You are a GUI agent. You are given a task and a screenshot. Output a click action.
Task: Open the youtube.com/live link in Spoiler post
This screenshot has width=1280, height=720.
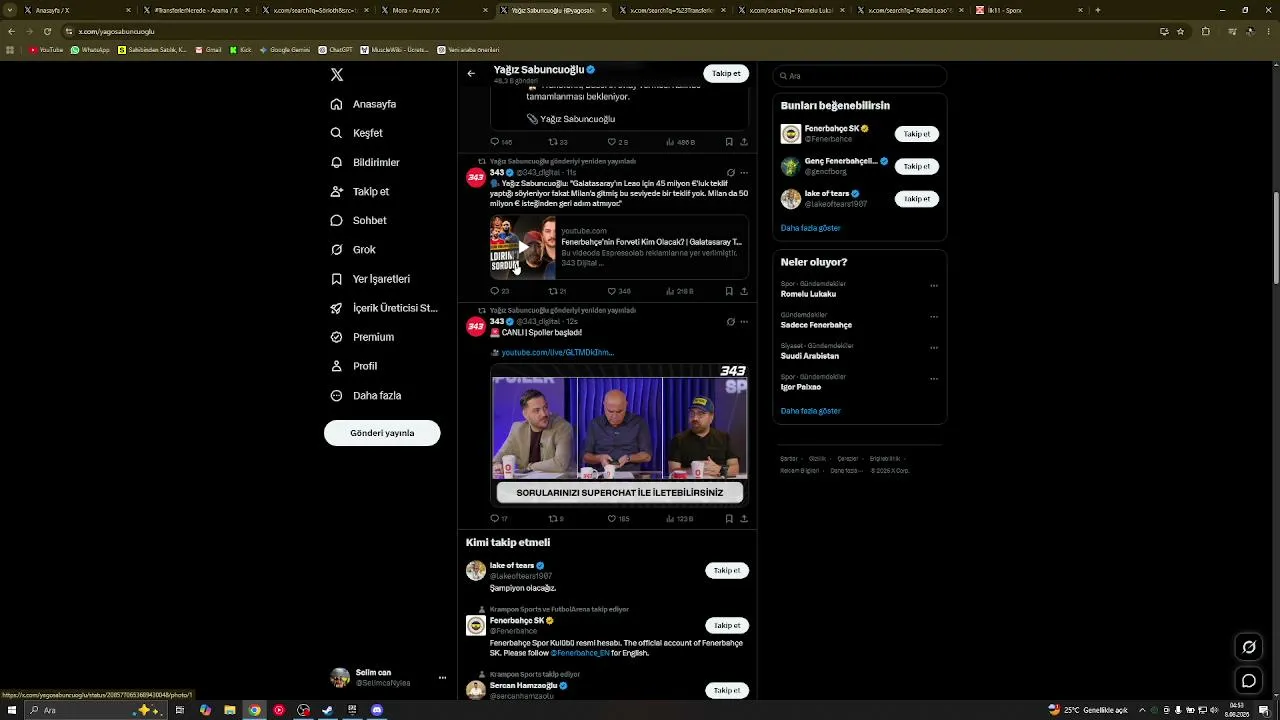(x=557, y=353)
